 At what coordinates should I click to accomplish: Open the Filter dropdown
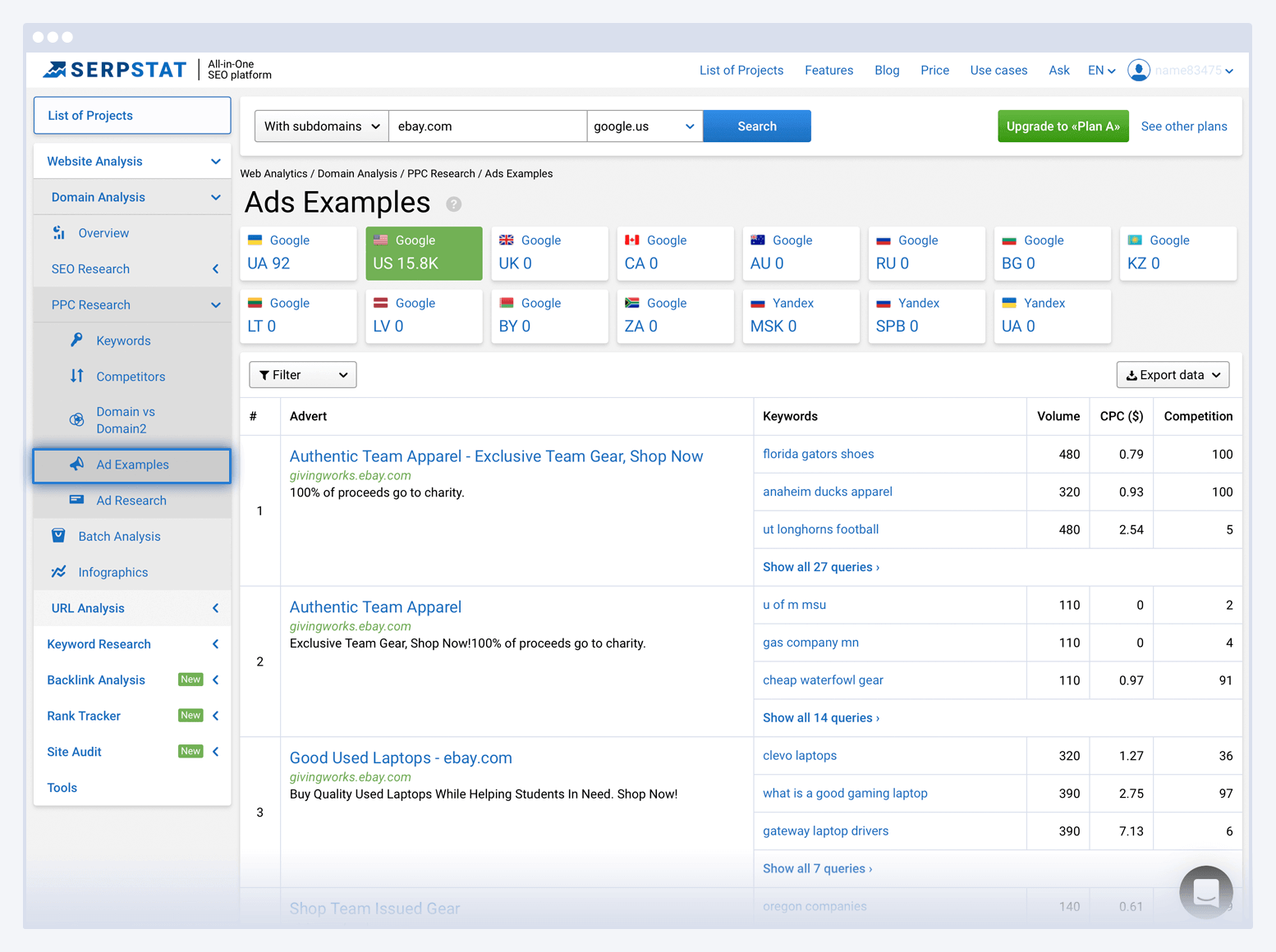coord(302,375)
